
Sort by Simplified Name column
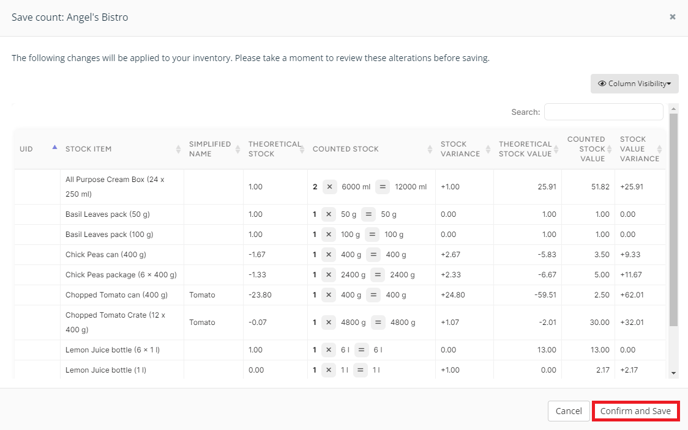point(214,149)
